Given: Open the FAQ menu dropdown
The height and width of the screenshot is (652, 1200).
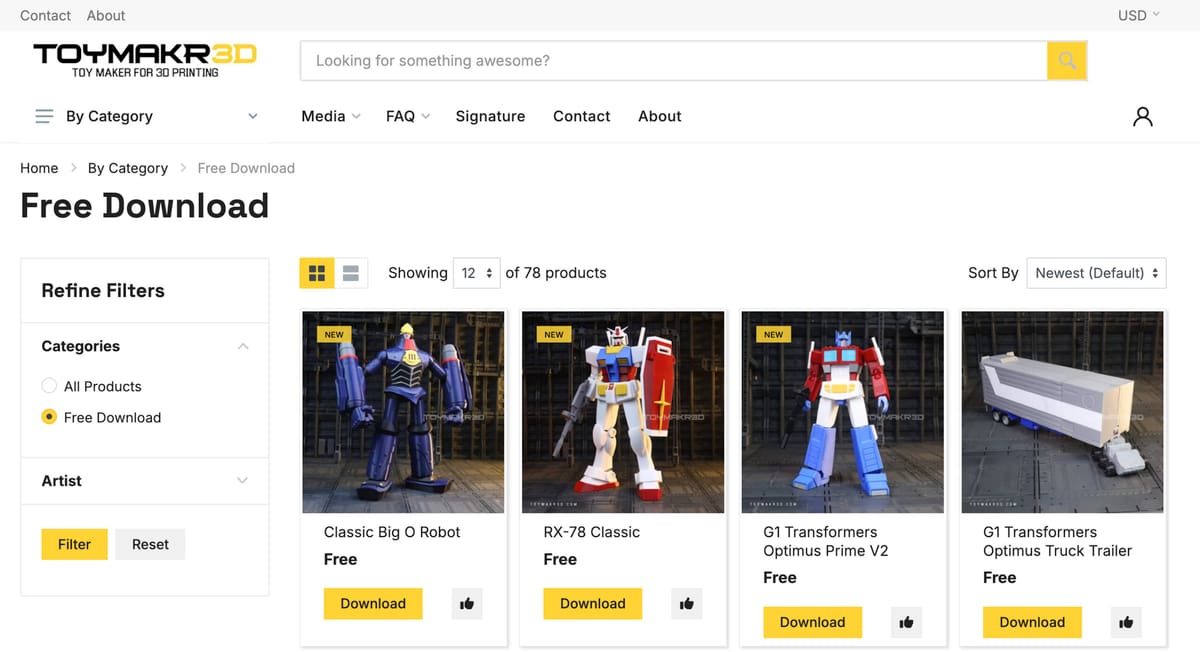Looking at the screenshot, I should point(408,116).
